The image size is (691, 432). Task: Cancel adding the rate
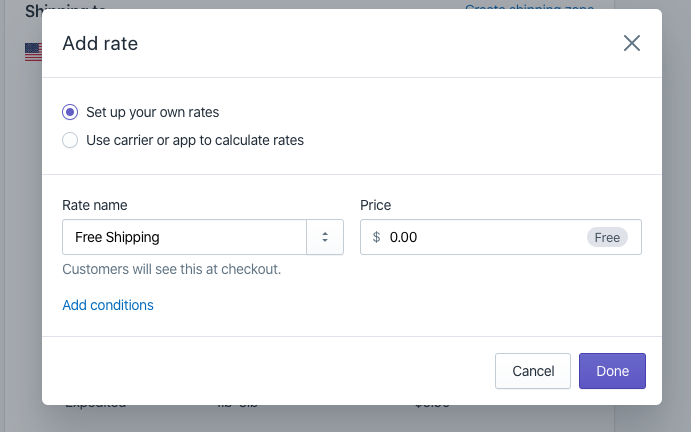pyautogui.click(x=533, y=371)
